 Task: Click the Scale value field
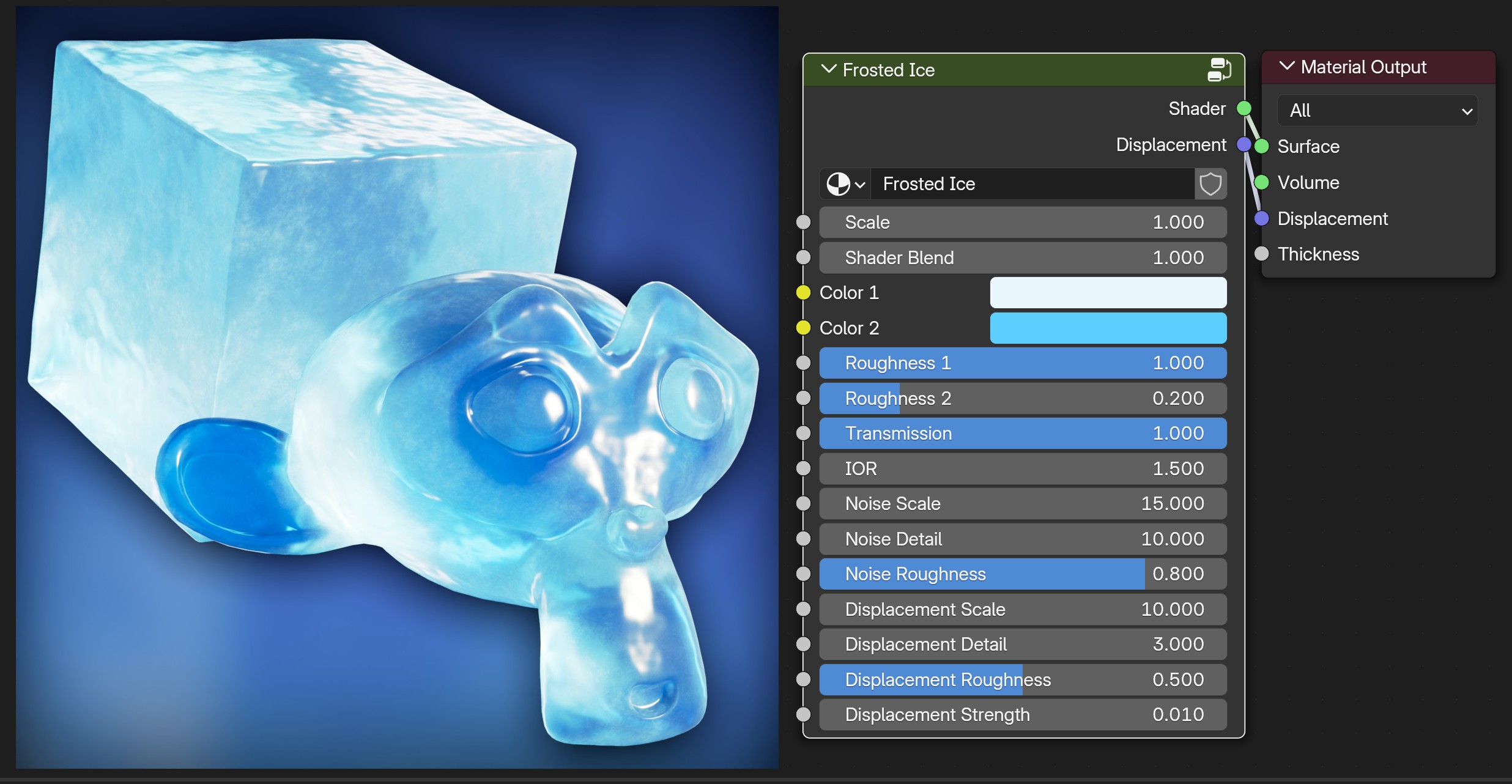[x=1023, y=222]
